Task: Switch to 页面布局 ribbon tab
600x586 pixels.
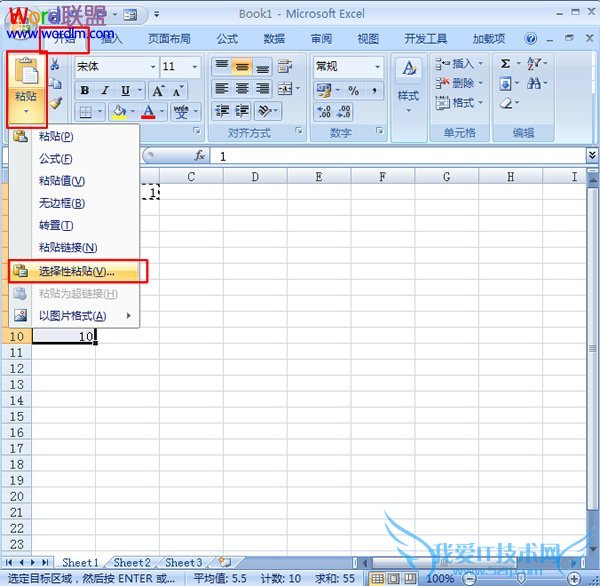Action: pos(169,39)
